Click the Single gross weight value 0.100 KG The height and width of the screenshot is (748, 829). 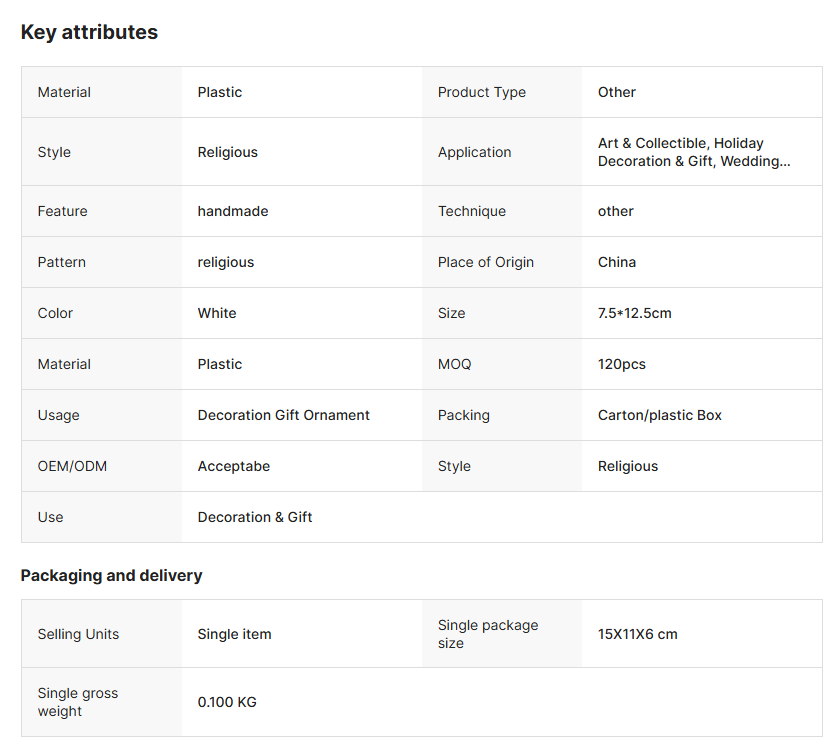tap(226, 702)
